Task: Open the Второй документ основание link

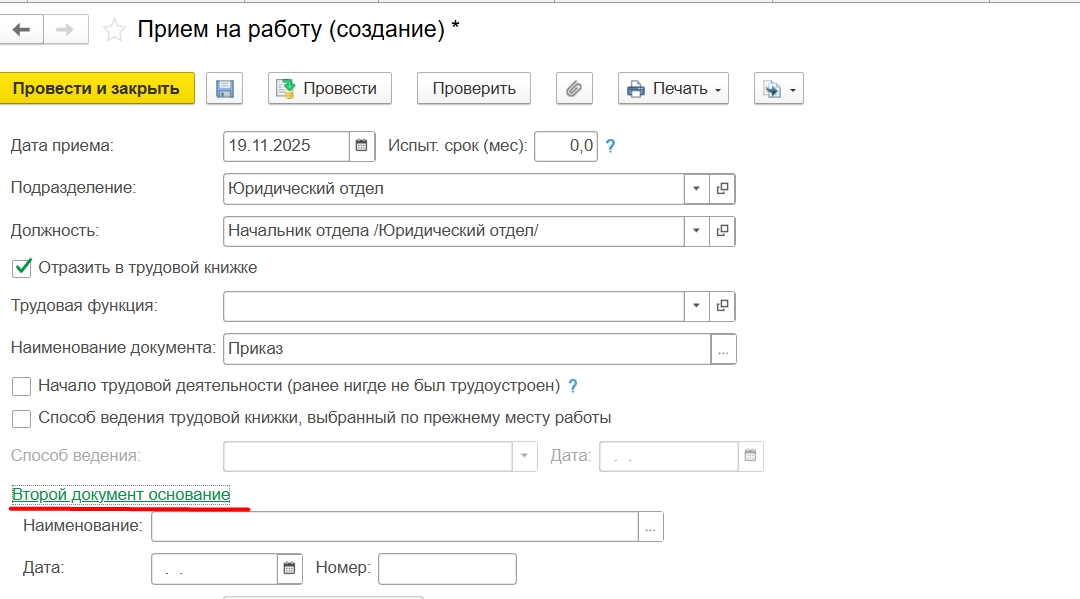Action: click(x=119, y=494)
